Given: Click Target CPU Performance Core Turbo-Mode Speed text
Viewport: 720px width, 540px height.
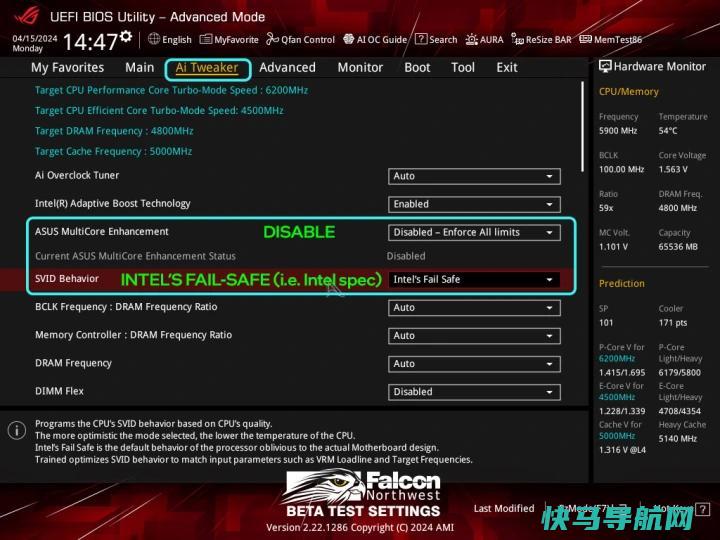Looking at the screenshot, I should pos(172,90).
